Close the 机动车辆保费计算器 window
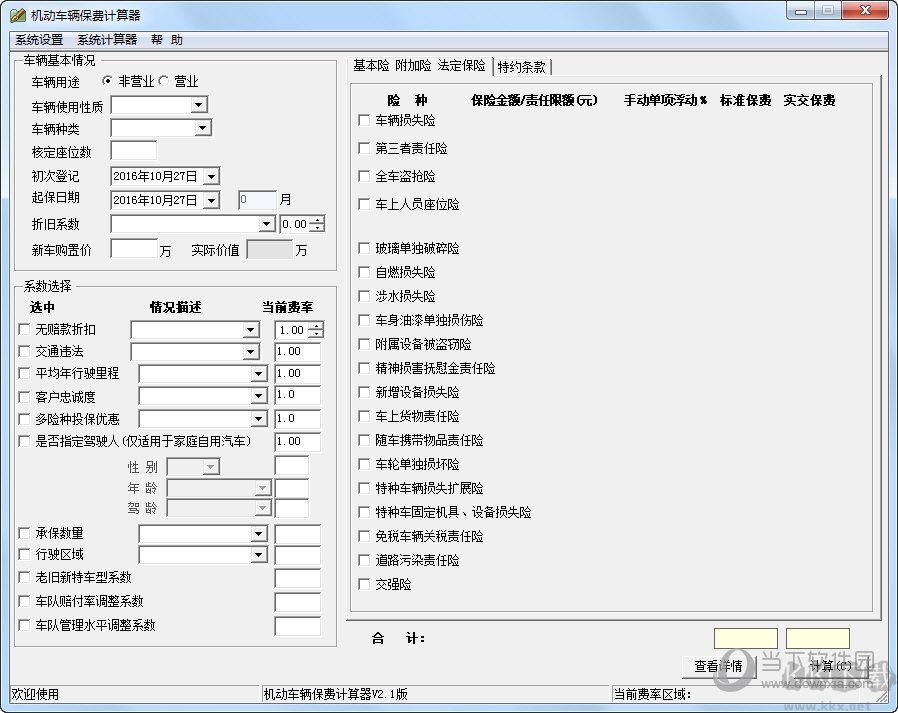 [865, 11]
